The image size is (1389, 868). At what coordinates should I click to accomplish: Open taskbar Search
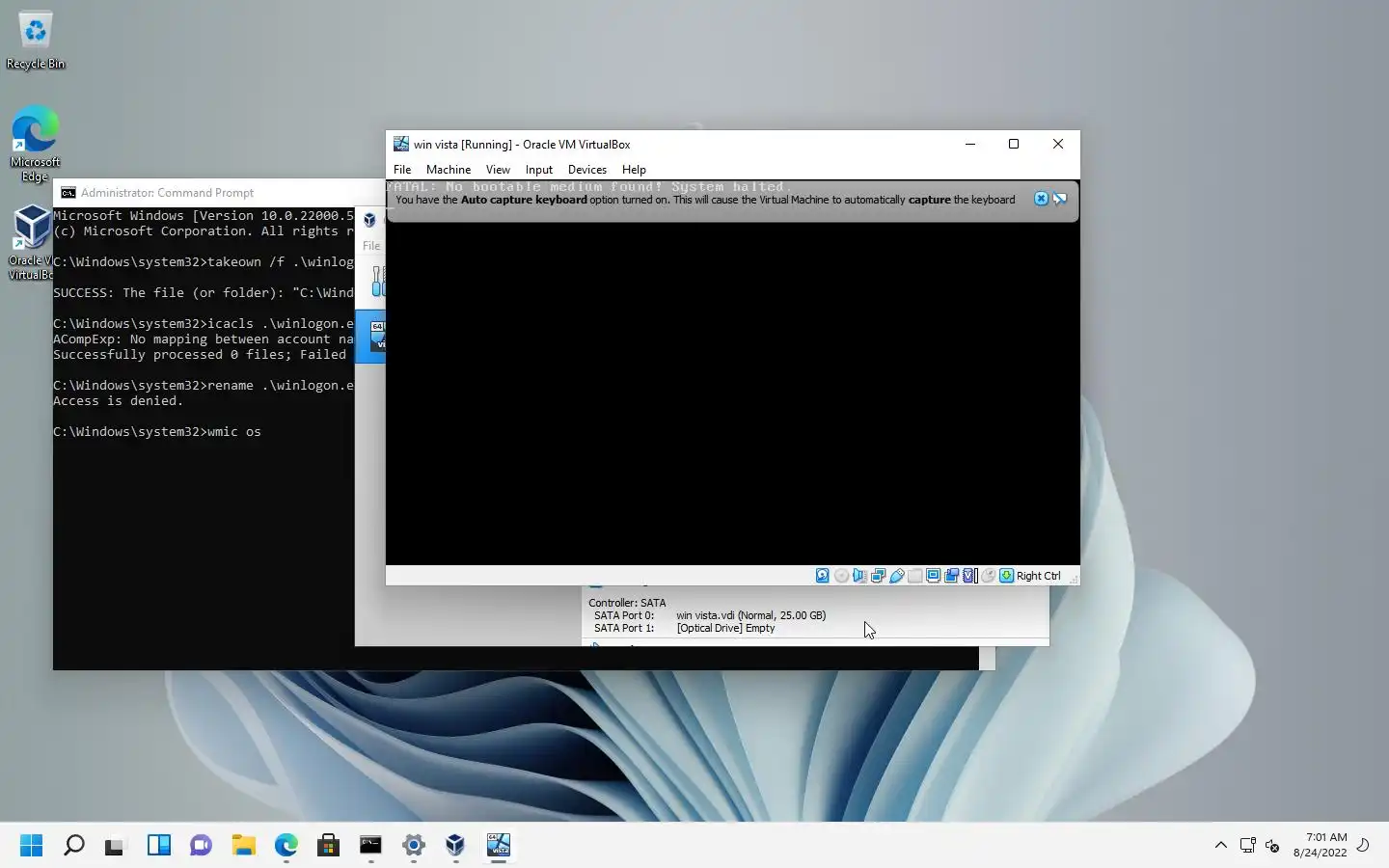point(73,846)
